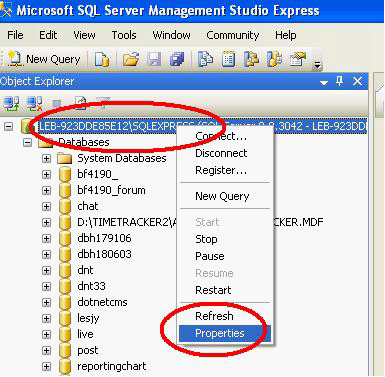Click the Properties Window toolbar icon
385x377 pixels.
pos(298,59)
